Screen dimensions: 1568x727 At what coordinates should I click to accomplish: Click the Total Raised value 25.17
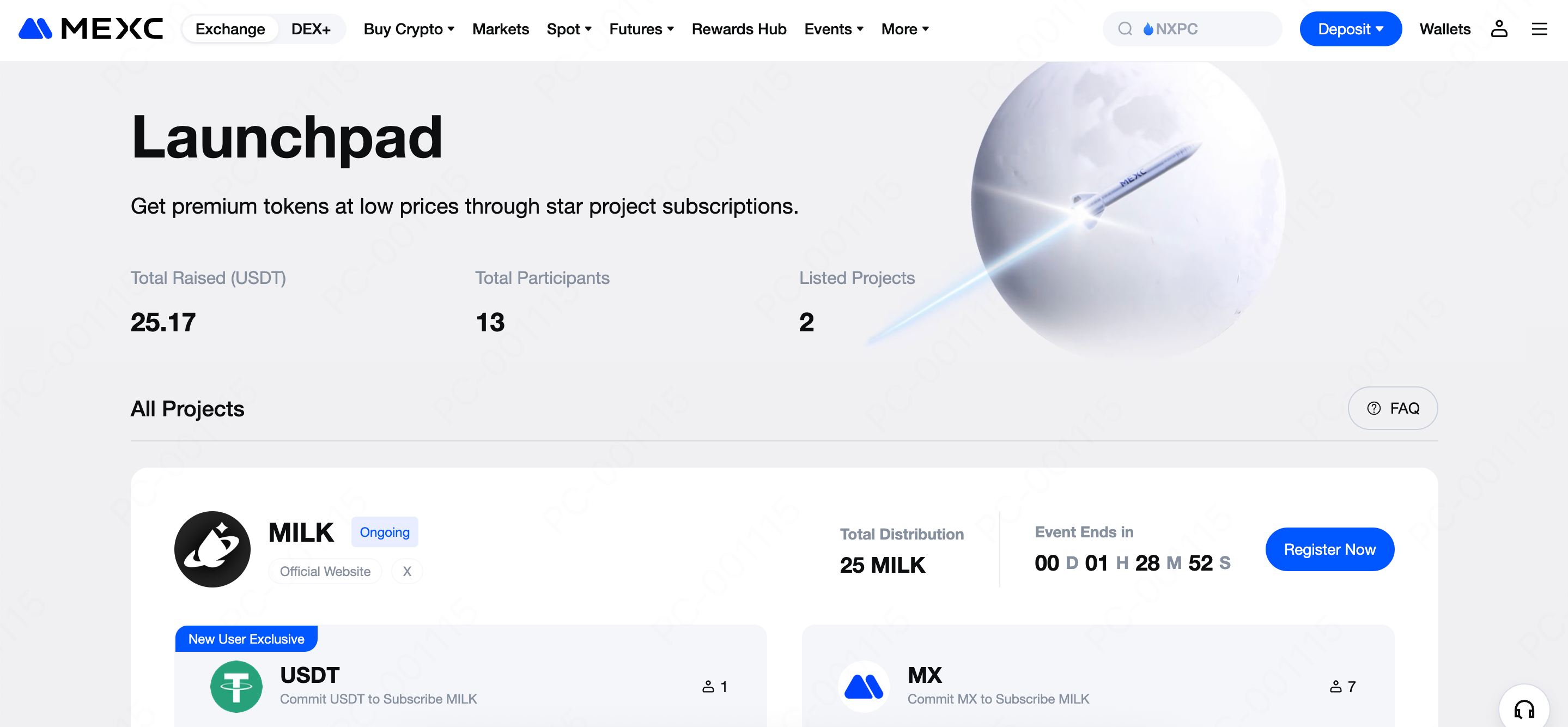(x=162, y=322)
